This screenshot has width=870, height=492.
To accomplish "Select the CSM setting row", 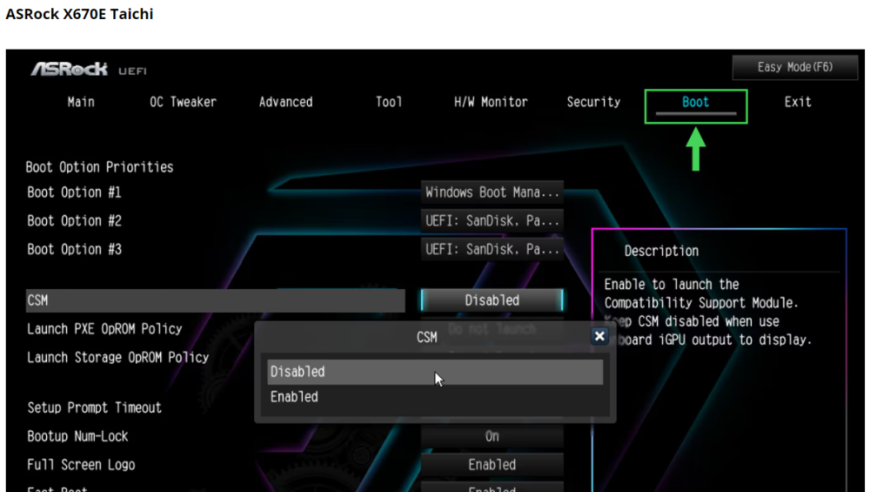I will click(215, 301).
